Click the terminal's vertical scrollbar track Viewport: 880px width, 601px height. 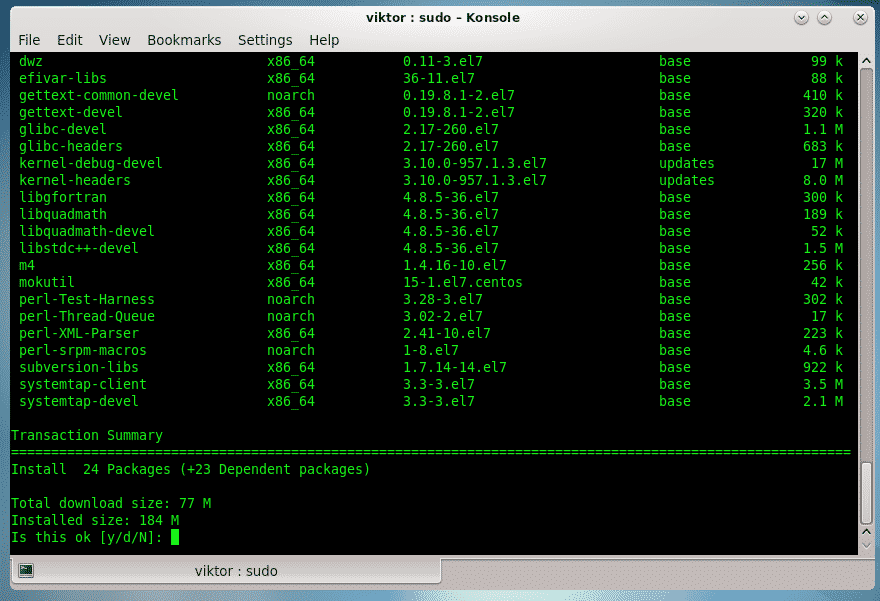865,300
